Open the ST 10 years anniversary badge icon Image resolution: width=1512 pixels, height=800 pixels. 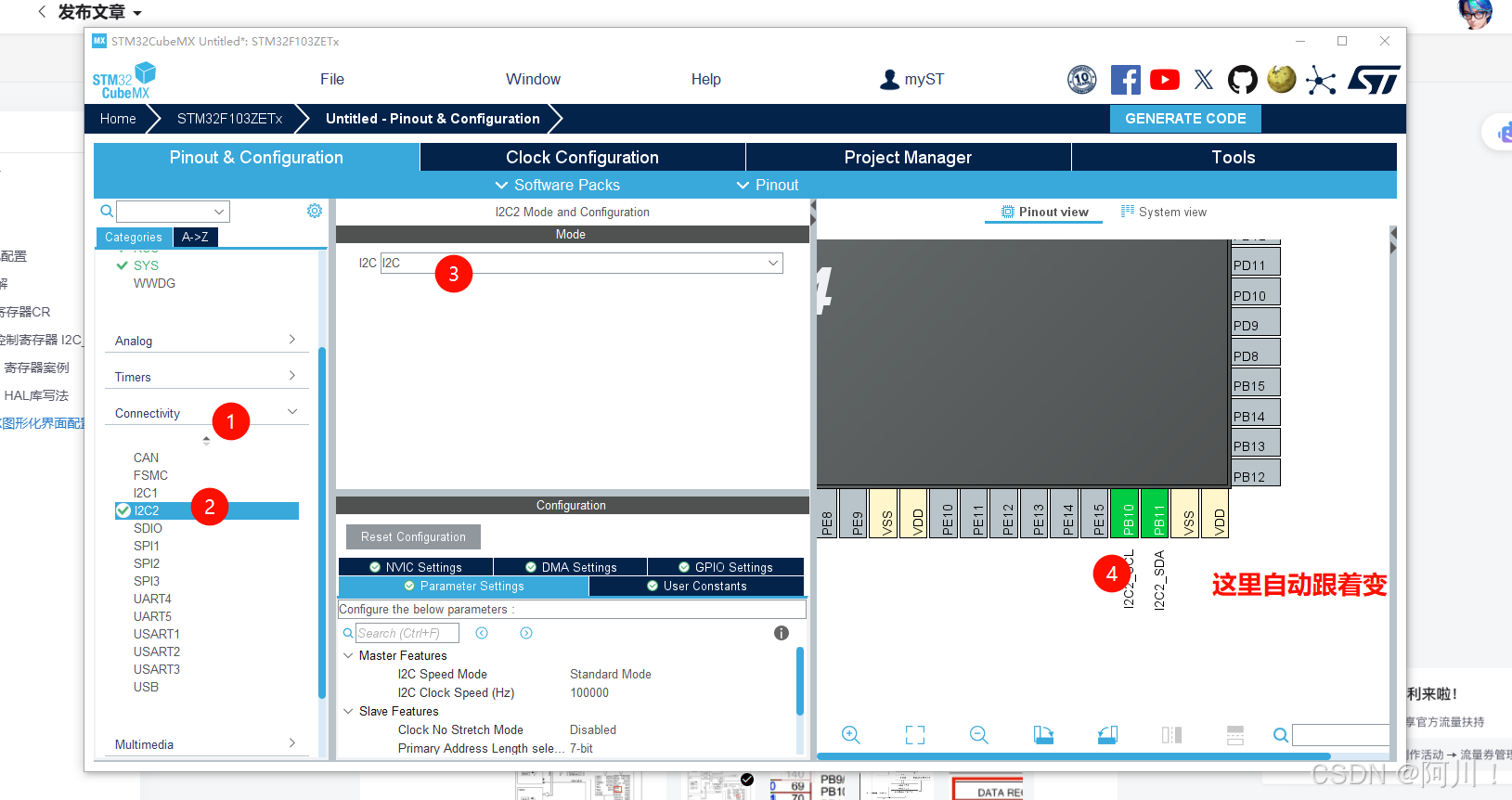point(1082,80)
